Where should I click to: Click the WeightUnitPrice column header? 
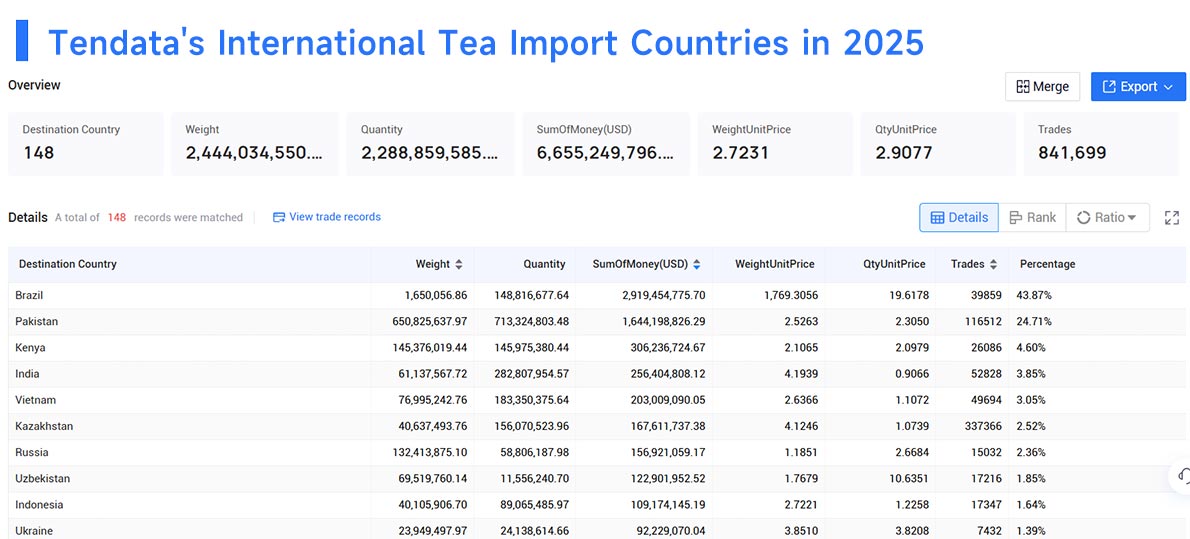pyautogui.click(x=774, y=264)
